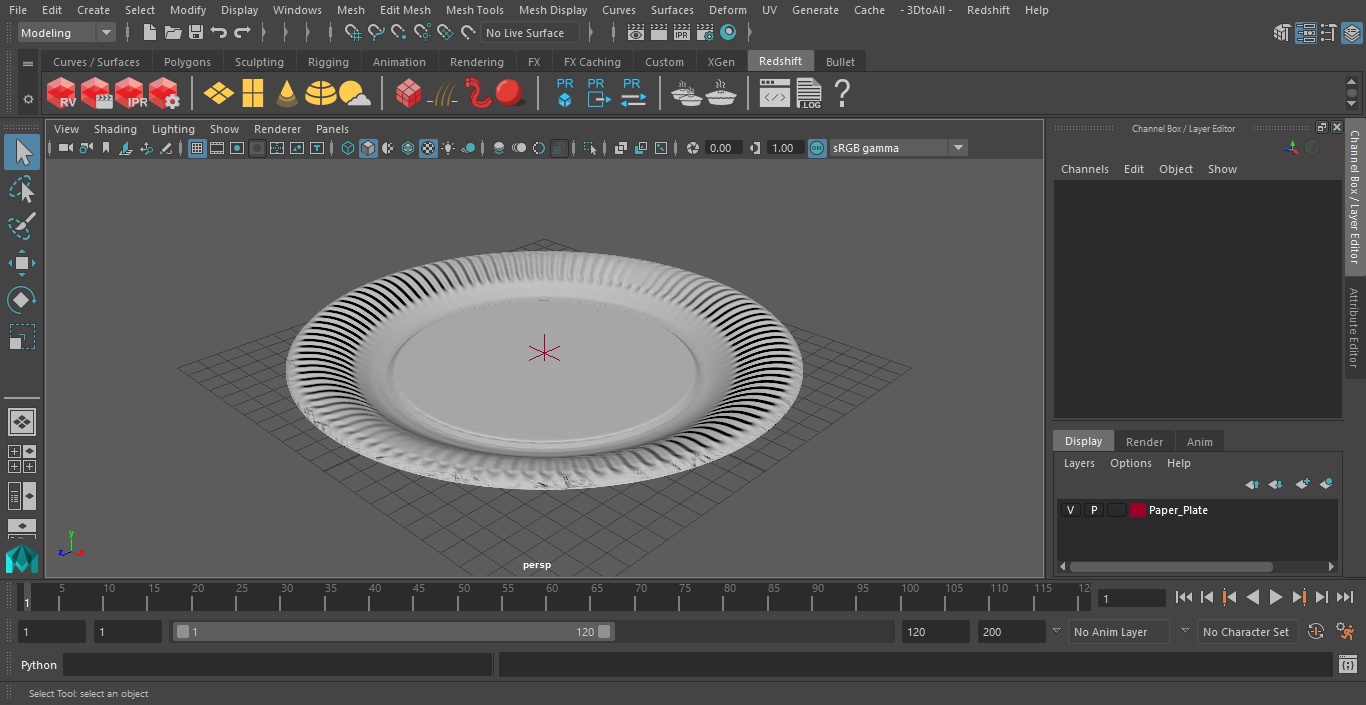
Task: Toggle isolate select in viewport toolbar
Action: (590, 148)
